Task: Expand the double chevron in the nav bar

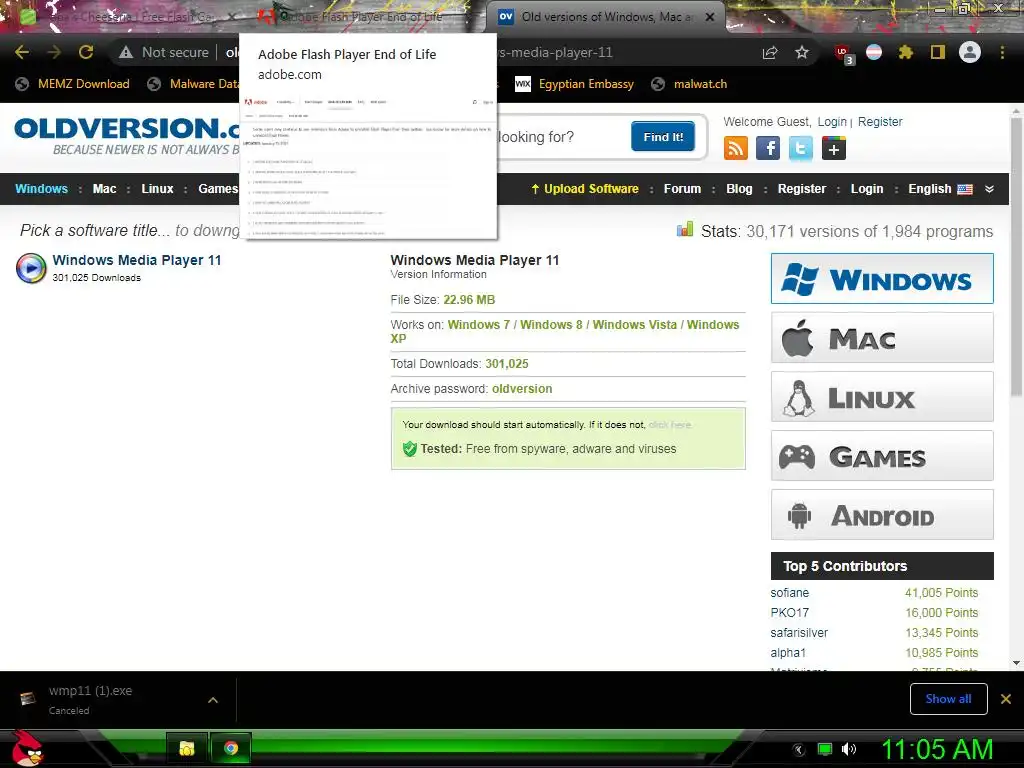Action: pyautogui.click(x=989, y=189)
